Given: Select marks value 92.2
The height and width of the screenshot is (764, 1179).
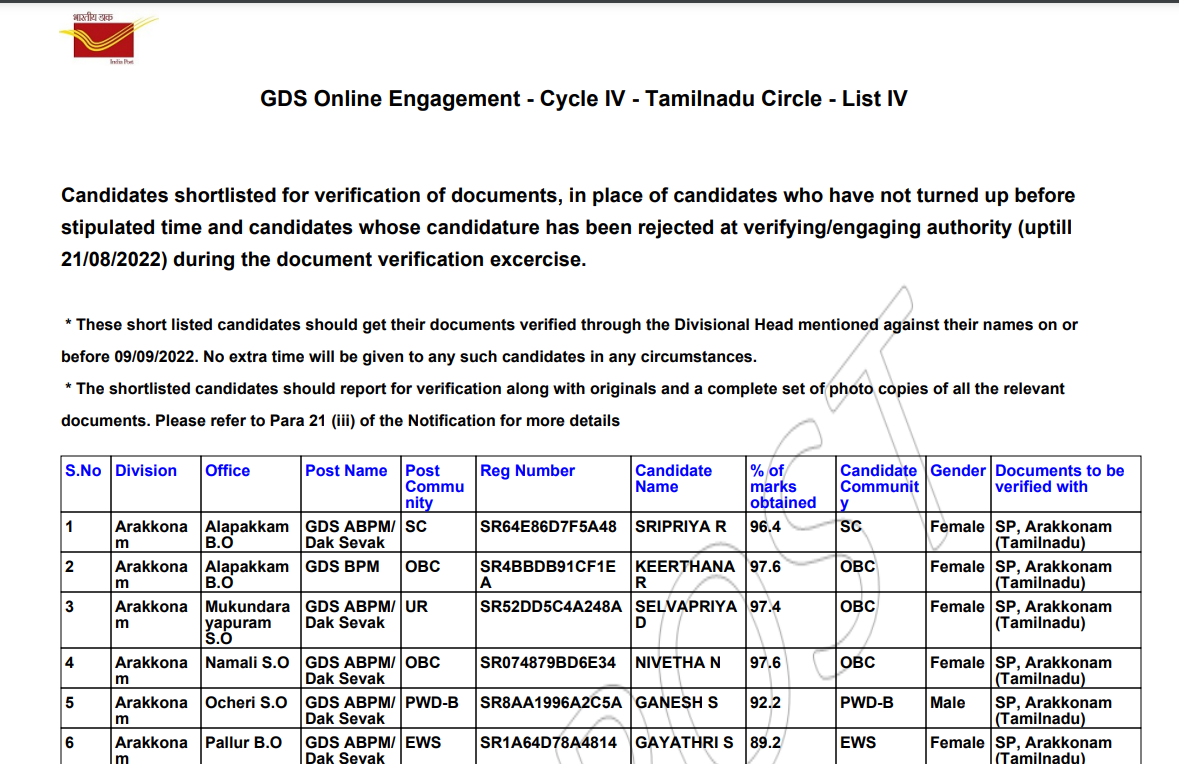Looking at the screenshot, I should point(765,703).
